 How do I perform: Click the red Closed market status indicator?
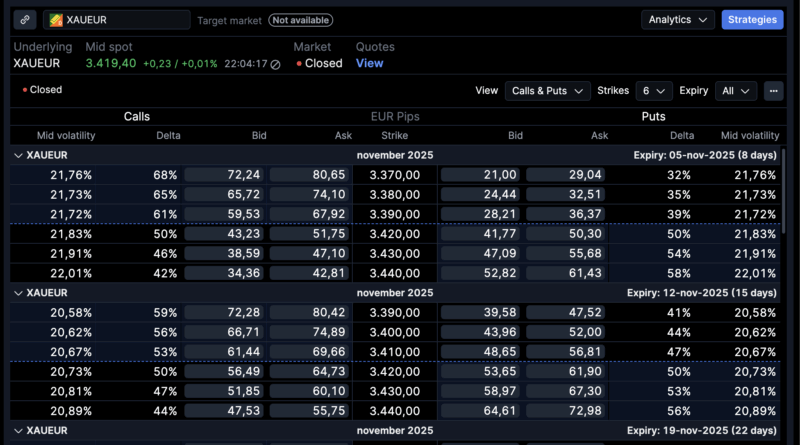[x=301, y=64]
